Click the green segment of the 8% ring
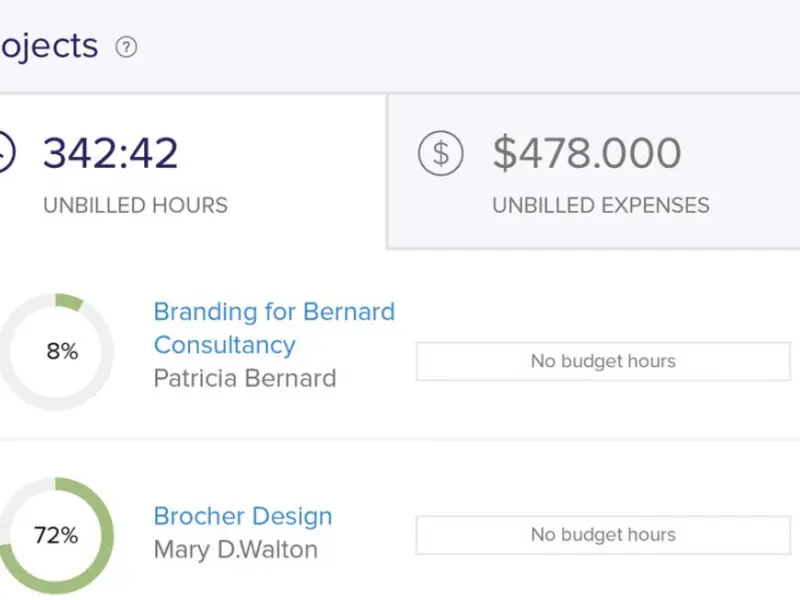 tap(70, 300)
